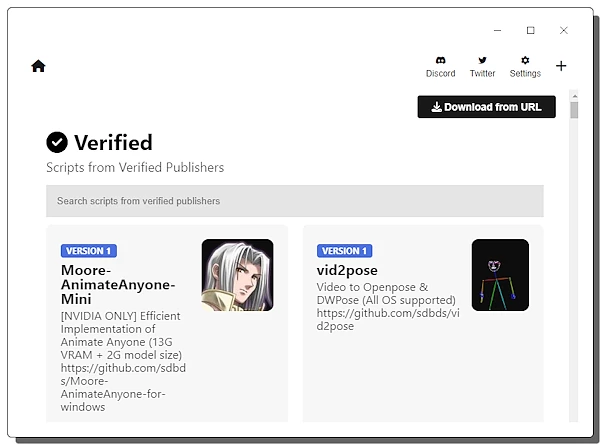
Task: Minimize the application window
Action: pyautogui.click(x=497, y=30)
